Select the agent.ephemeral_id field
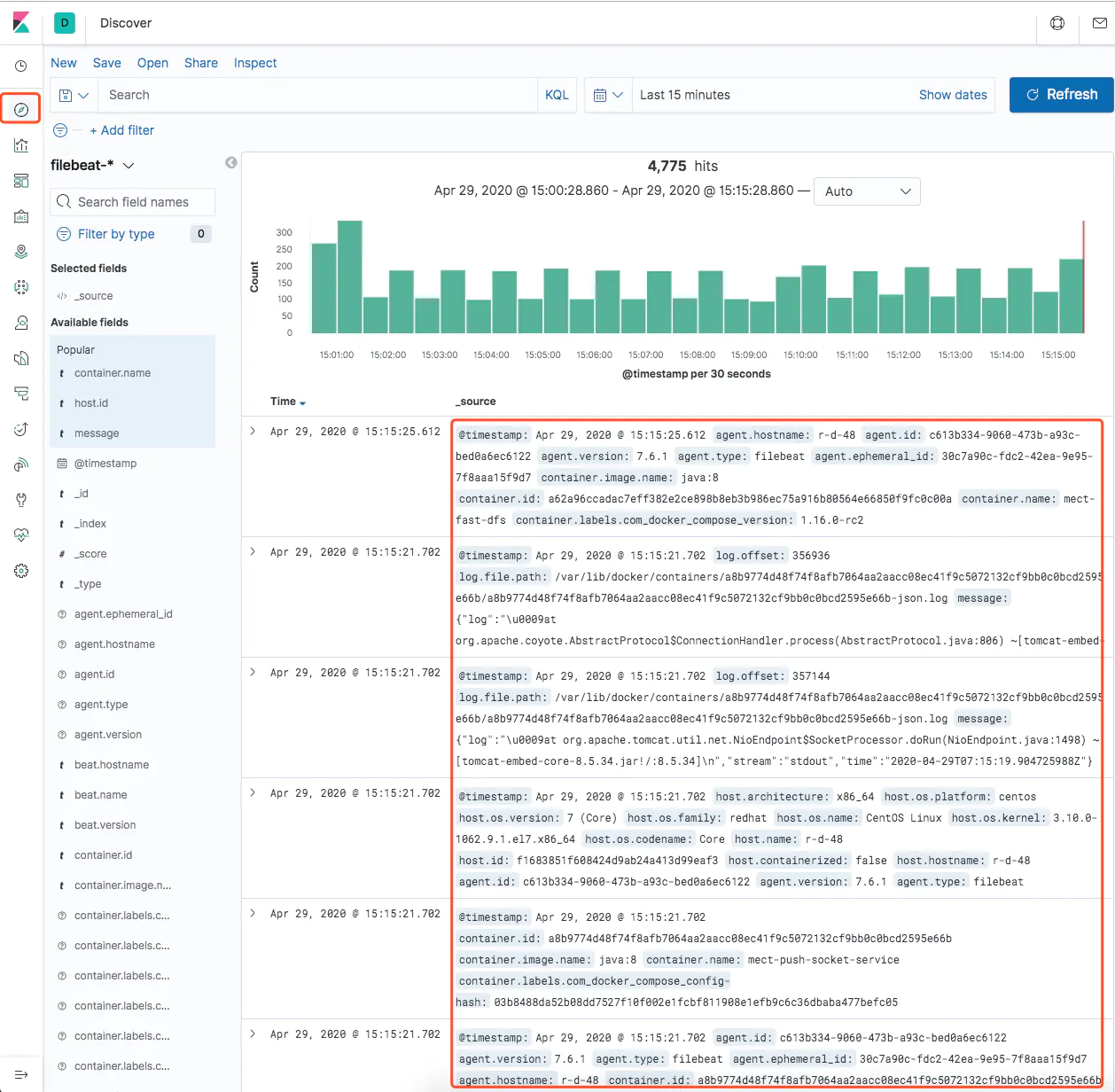Image resolution: width=1115 pixels, height=1092 pixels. pos(123,614)
